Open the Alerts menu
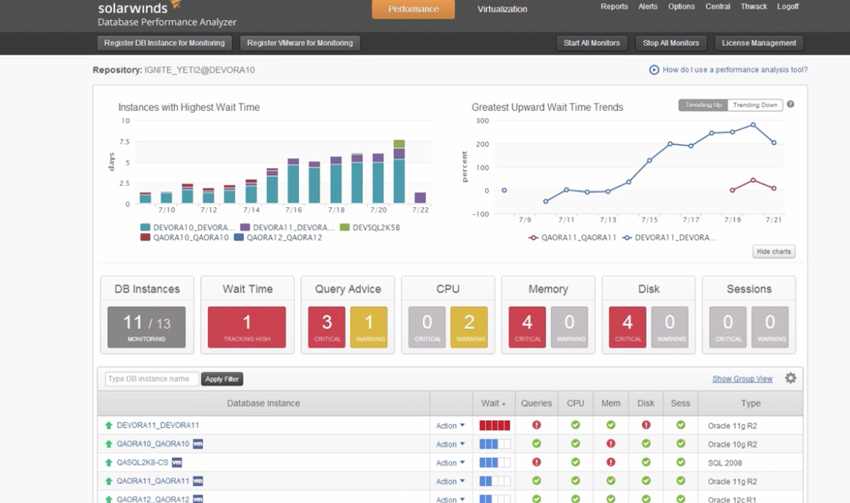This screenshot has height=503, width=850. pos(648,7)
